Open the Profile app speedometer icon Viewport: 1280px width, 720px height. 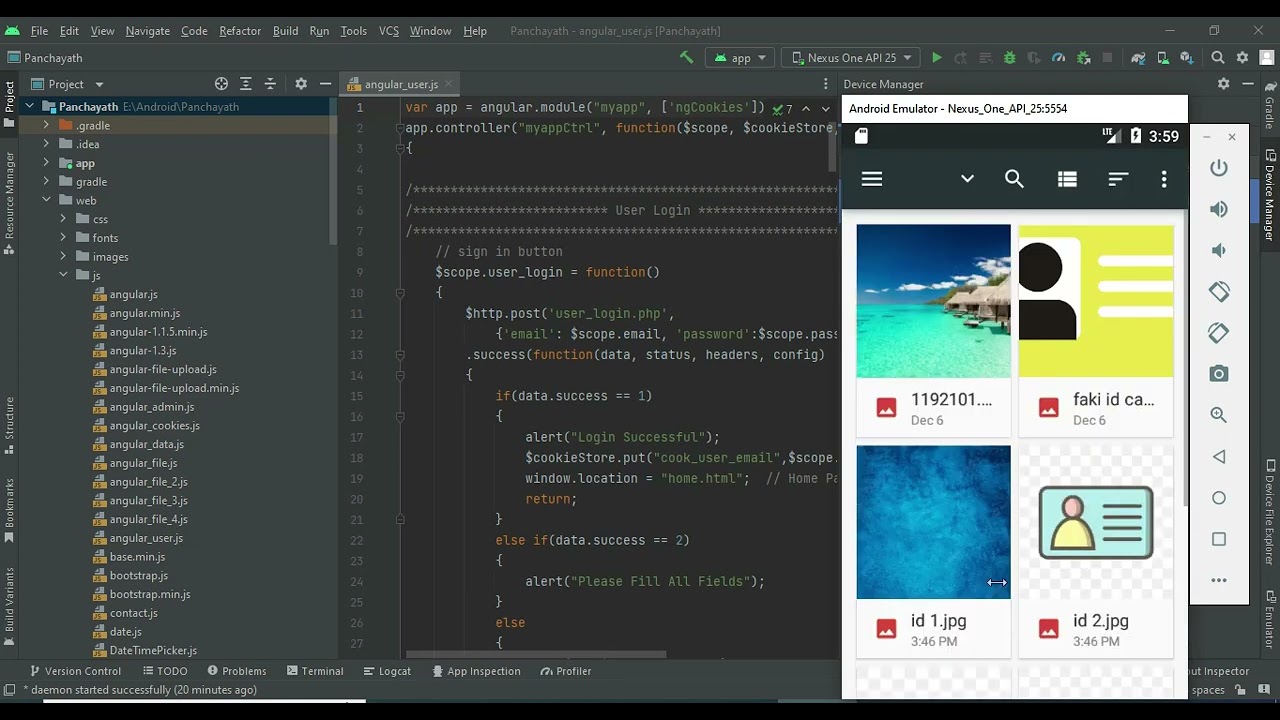[x=1058, y=58]
